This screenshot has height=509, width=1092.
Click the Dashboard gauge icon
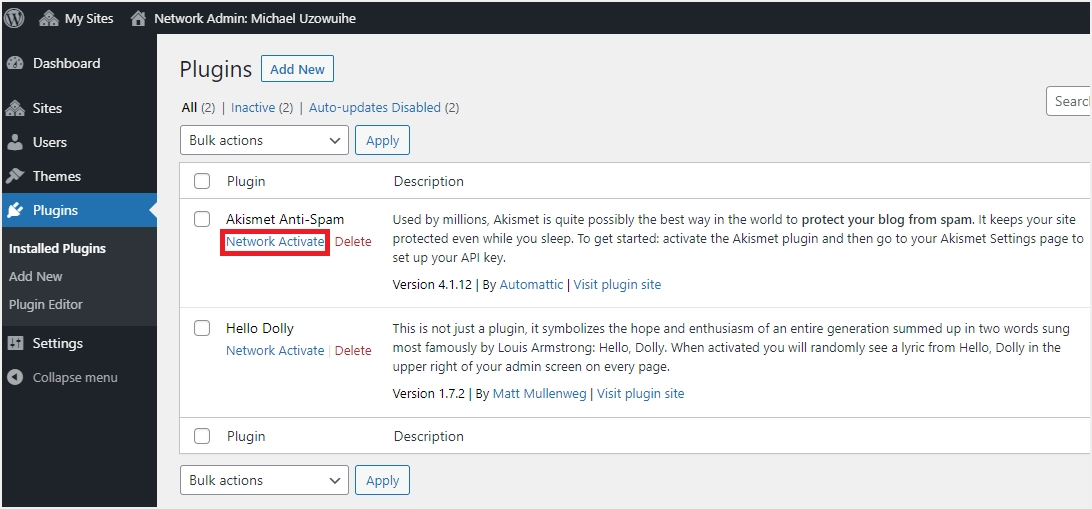[15, 63]
